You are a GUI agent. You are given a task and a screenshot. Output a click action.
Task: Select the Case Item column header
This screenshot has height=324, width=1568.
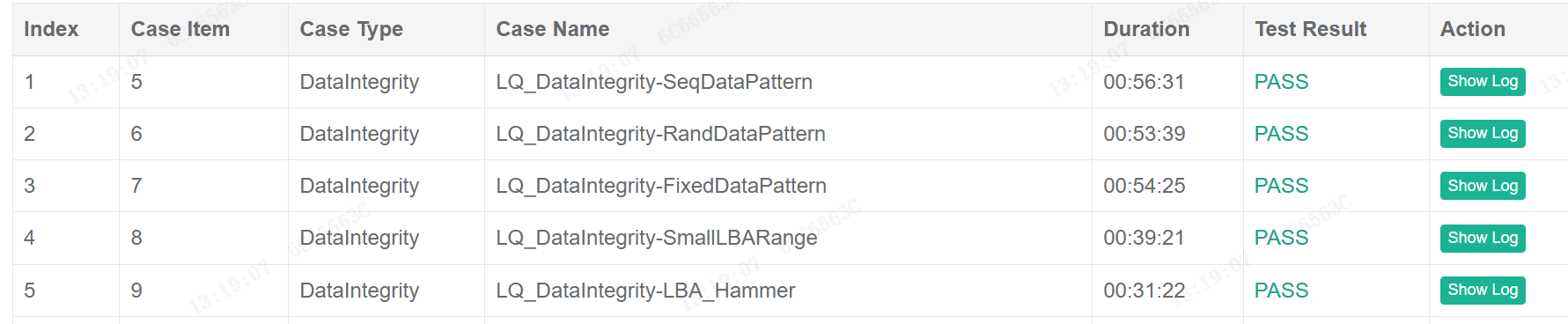pos(180,29)
